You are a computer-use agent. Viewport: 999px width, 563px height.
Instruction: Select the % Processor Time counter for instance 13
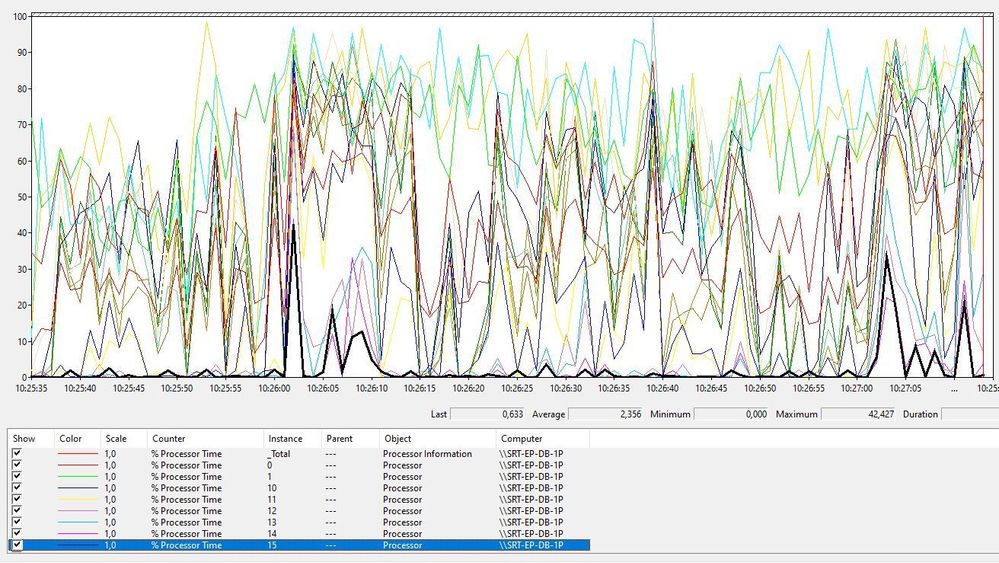tap(186, 522)
